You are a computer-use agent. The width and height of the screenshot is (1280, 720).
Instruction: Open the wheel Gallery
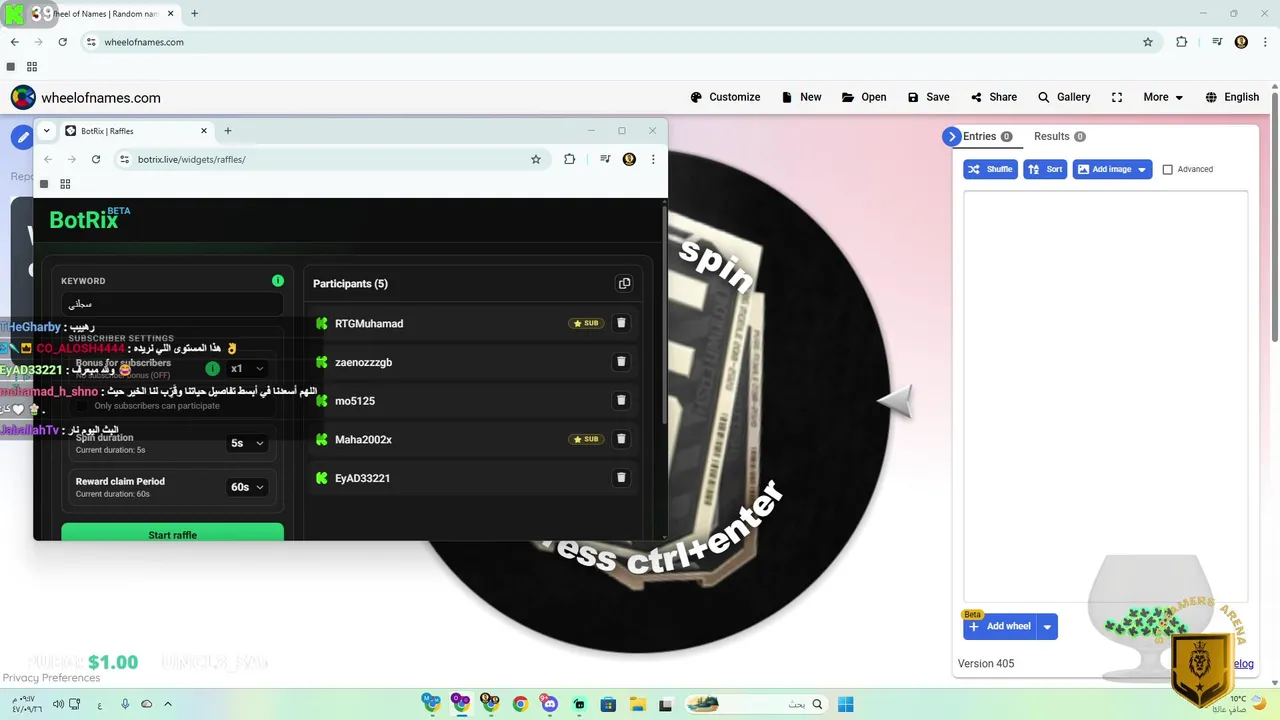pyautogui.click(x=1064, y=97)
